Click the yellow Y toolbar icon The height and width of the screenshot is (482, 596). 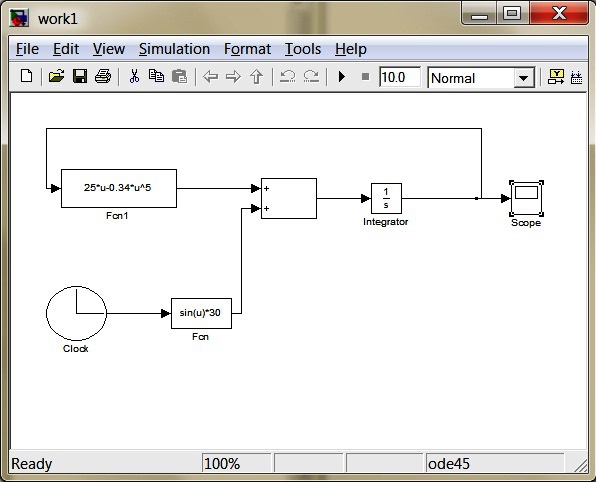click(x=556, y=77)
